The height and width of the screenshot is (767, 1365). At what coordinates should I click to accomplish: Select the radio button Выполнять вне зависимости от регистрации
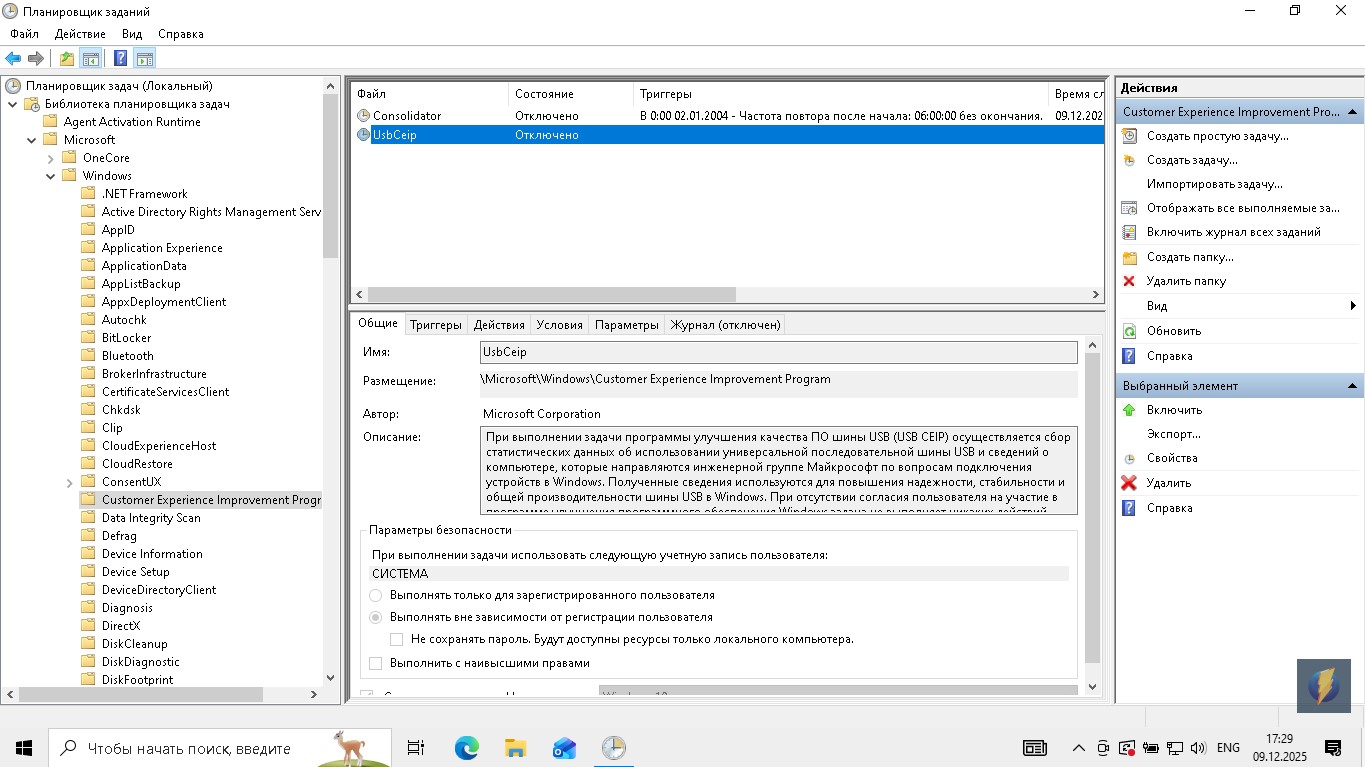pyautogui.click(x=376, y=618)
